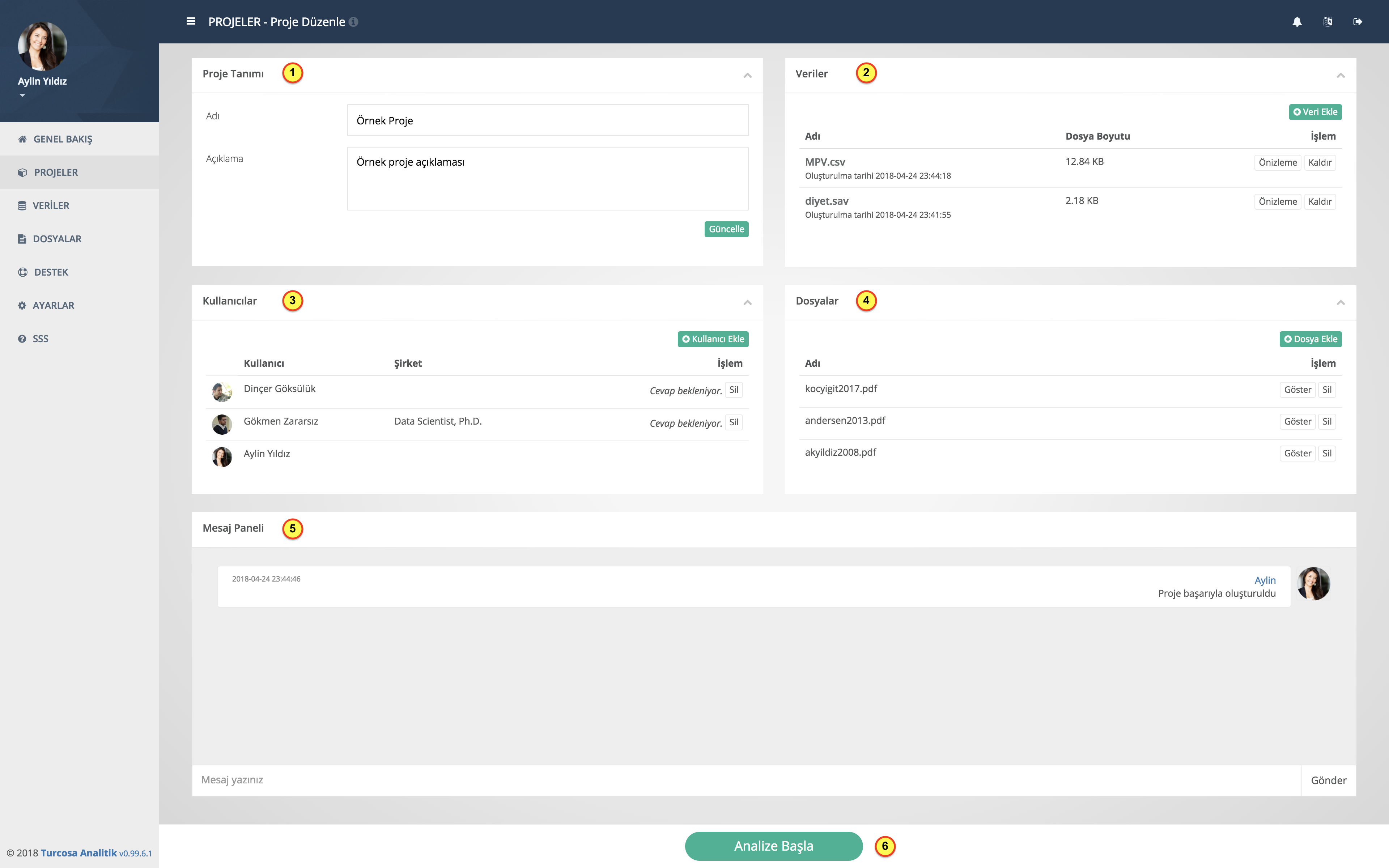Preview diyet.sav with Önizleme
The width and height of the screenshot is (1389, 868).
tap(1278, 201)
